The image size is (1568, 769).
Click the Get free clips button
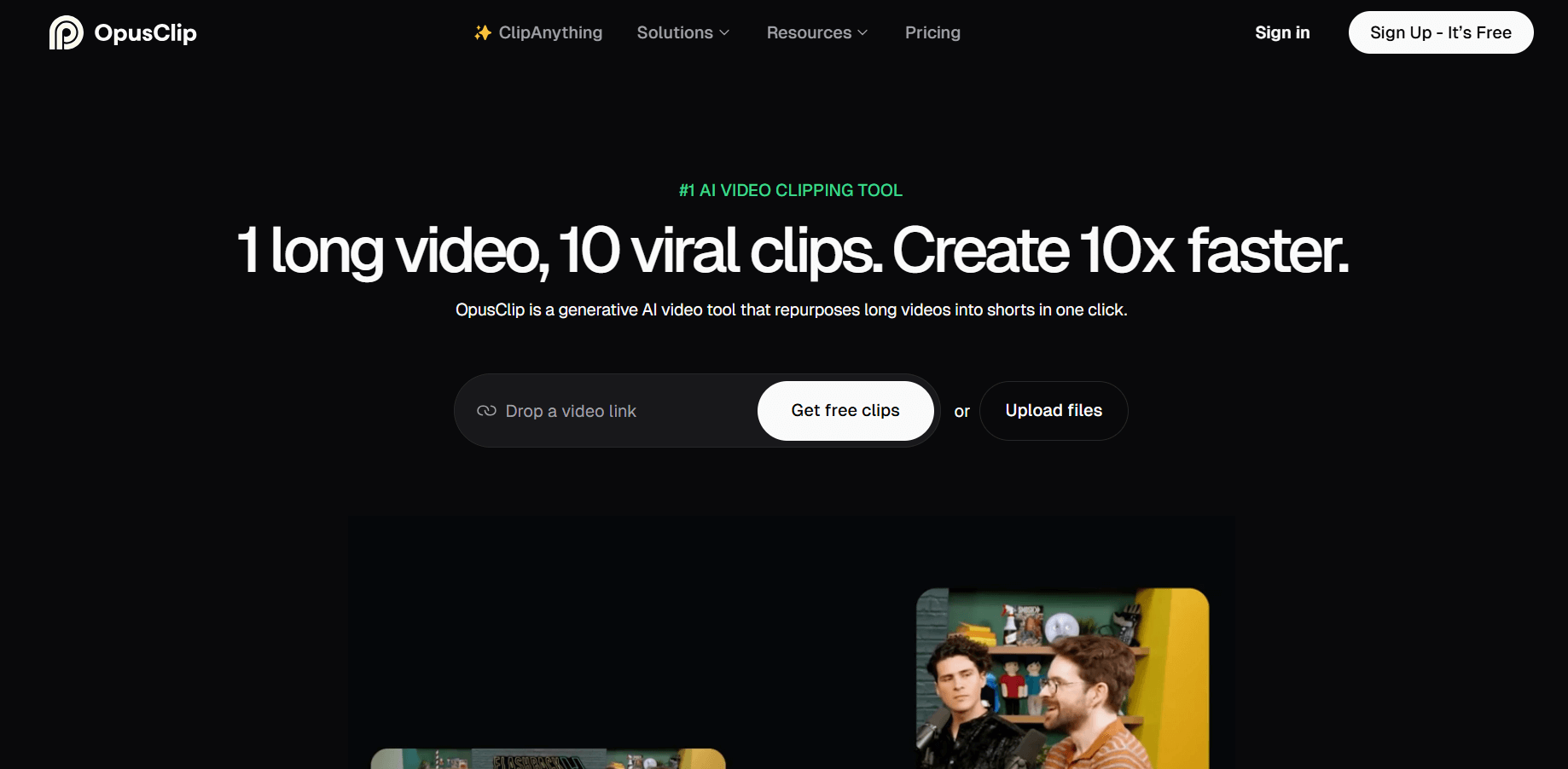[x=845, y=411]
